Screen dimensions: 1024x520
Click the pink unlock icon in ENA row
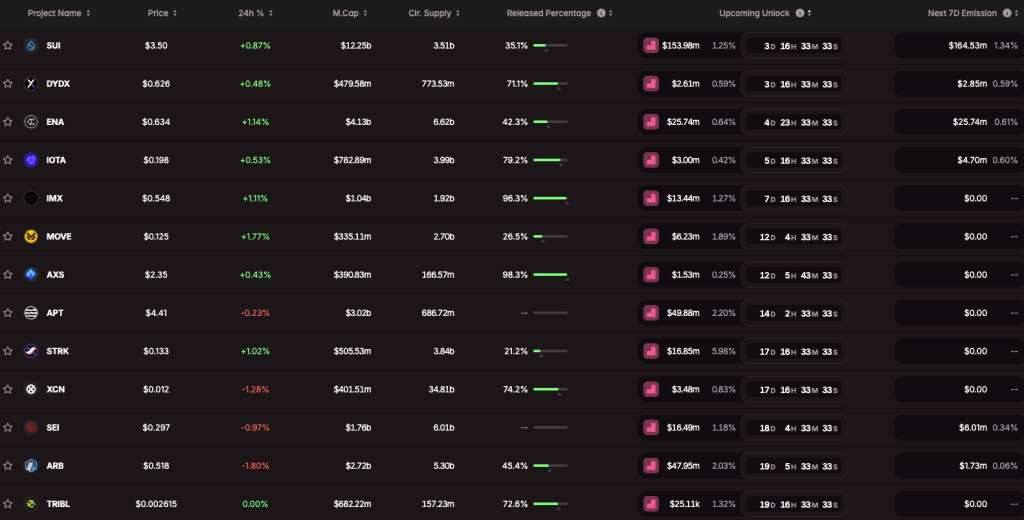click(x=651, y=122)
